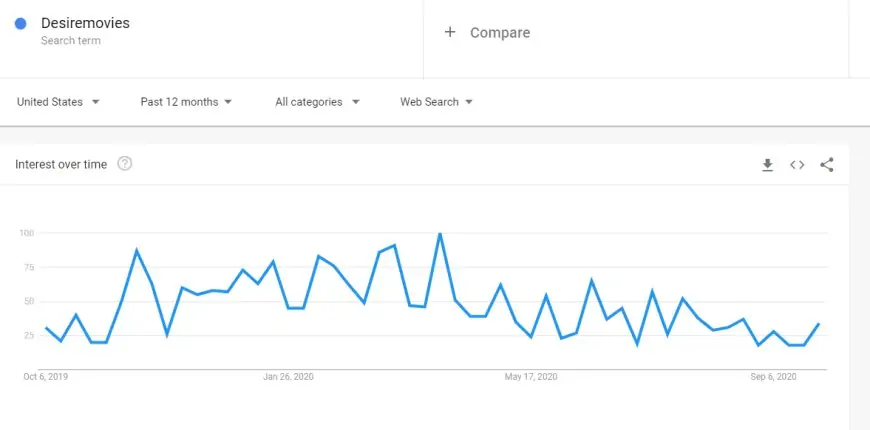870x430 pixels.
Task: Open the All categories dropdown
Action: coord(317,102)
